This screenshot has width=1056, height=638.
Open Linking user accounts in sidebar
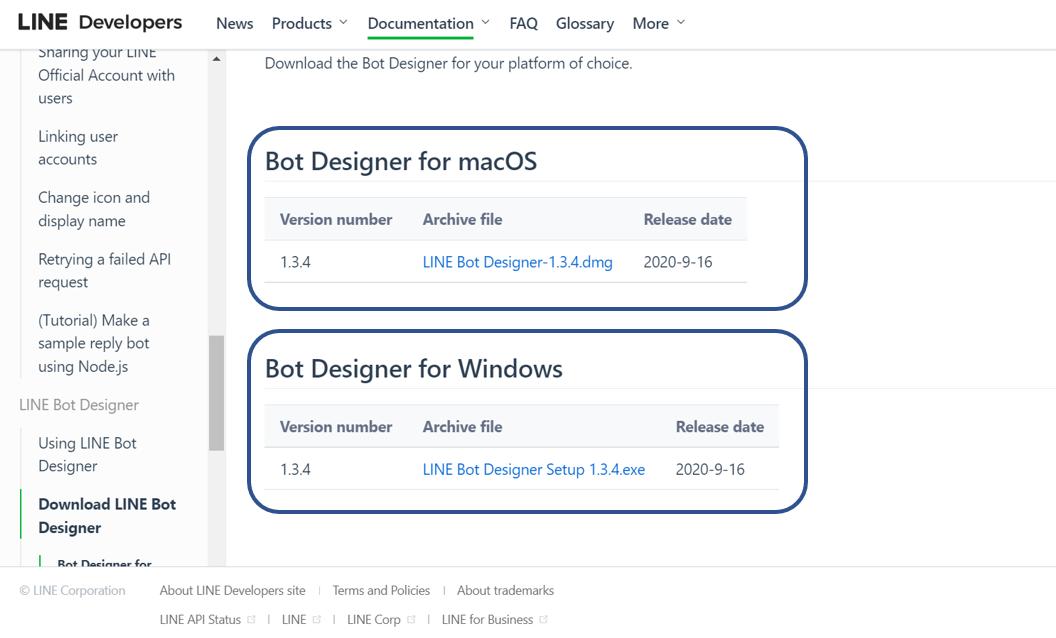(x=78, y=148)
